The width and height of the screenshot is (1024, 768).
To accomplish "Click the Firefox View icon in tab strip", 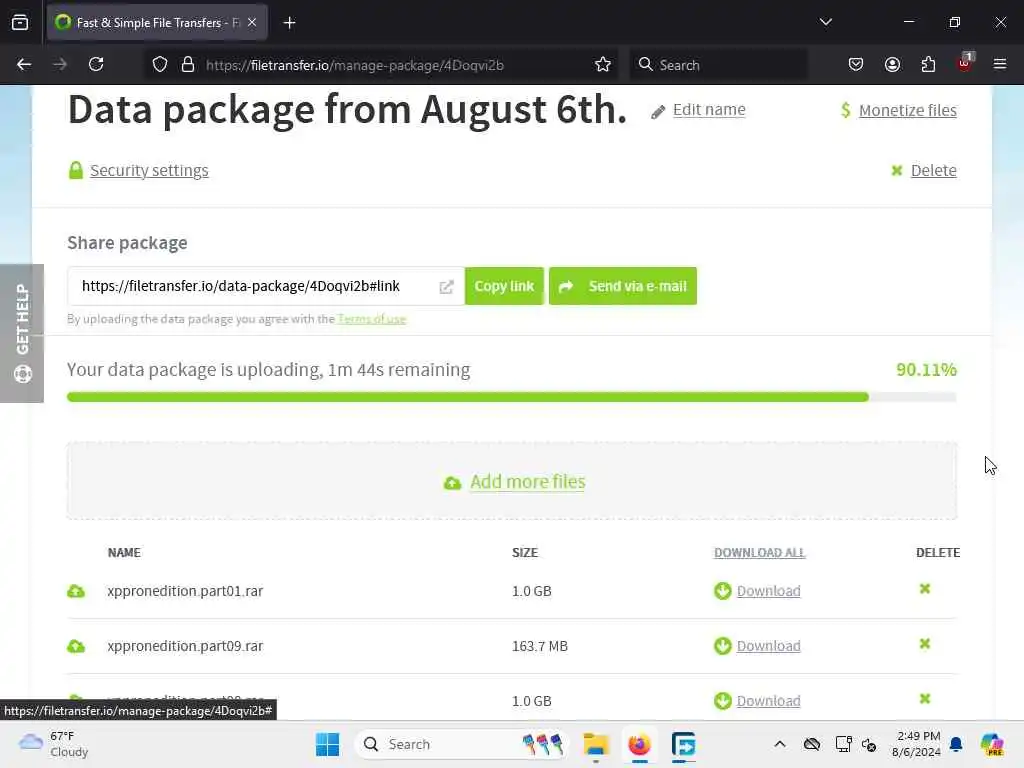I will point(20,22).
